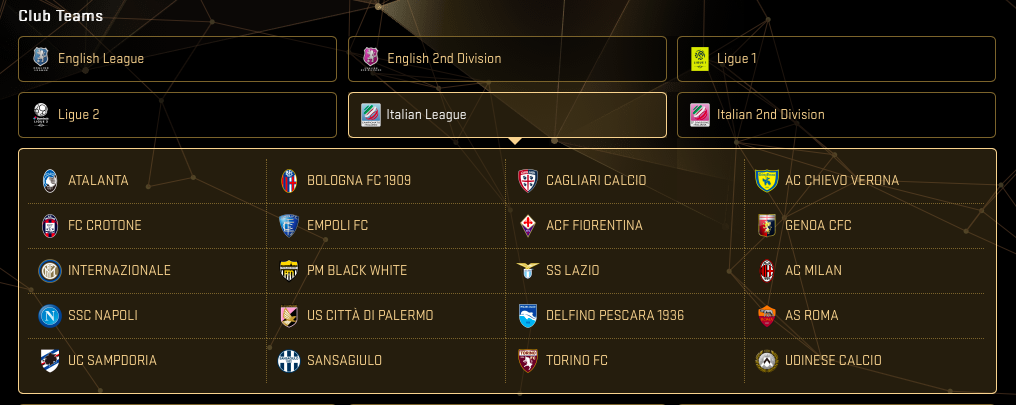Click the SSC Napoli crest icon
Screen dimensions: 1016x405
pos(49,315)
